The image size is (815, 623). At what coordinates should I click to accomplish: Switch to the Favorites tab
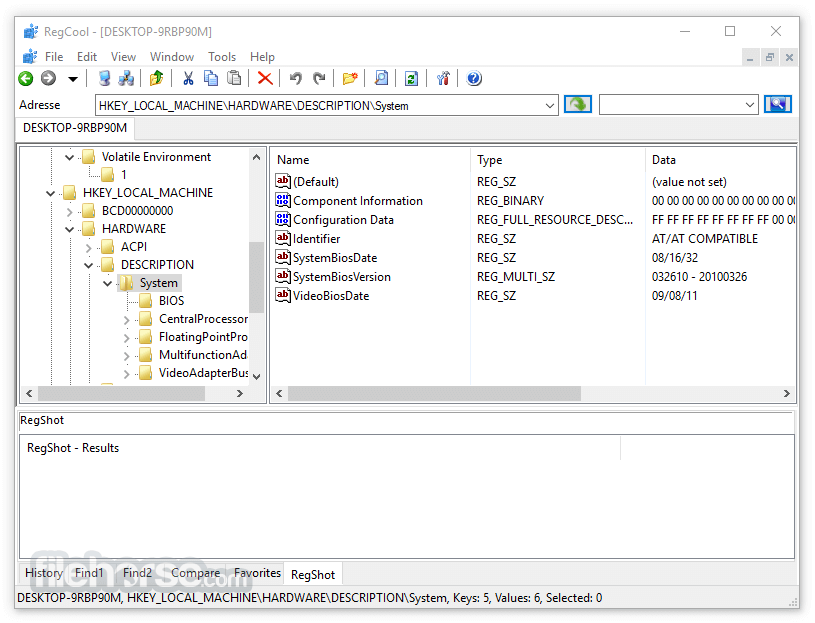257,573
